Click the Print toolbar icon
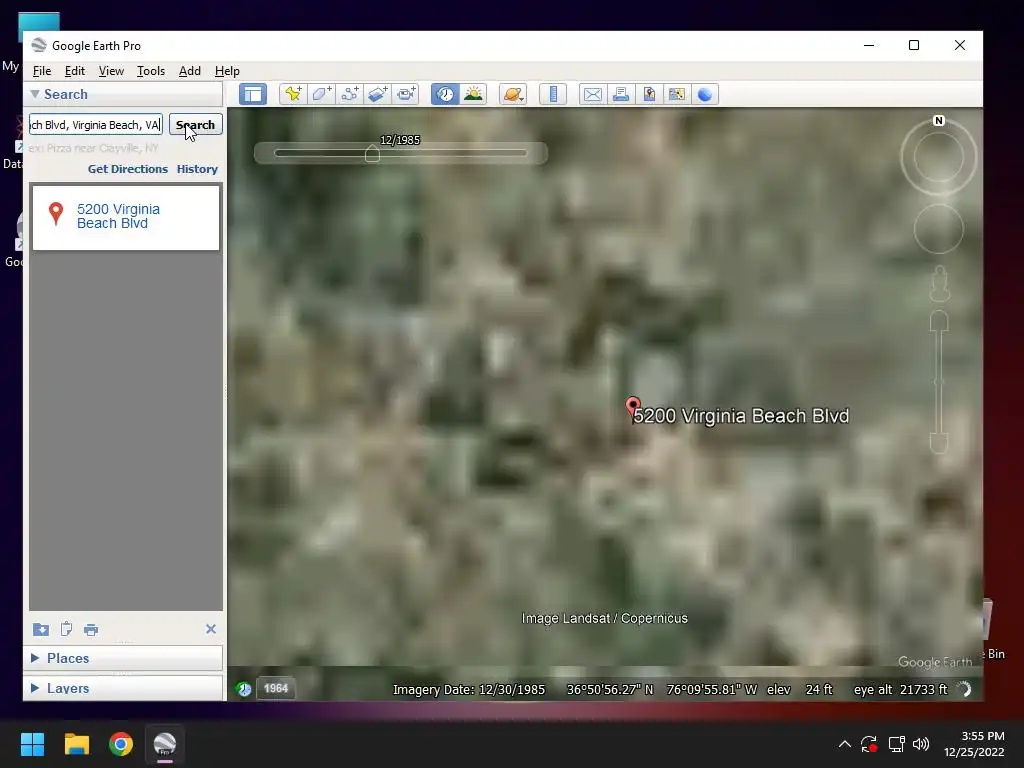 tap(620, 94)
